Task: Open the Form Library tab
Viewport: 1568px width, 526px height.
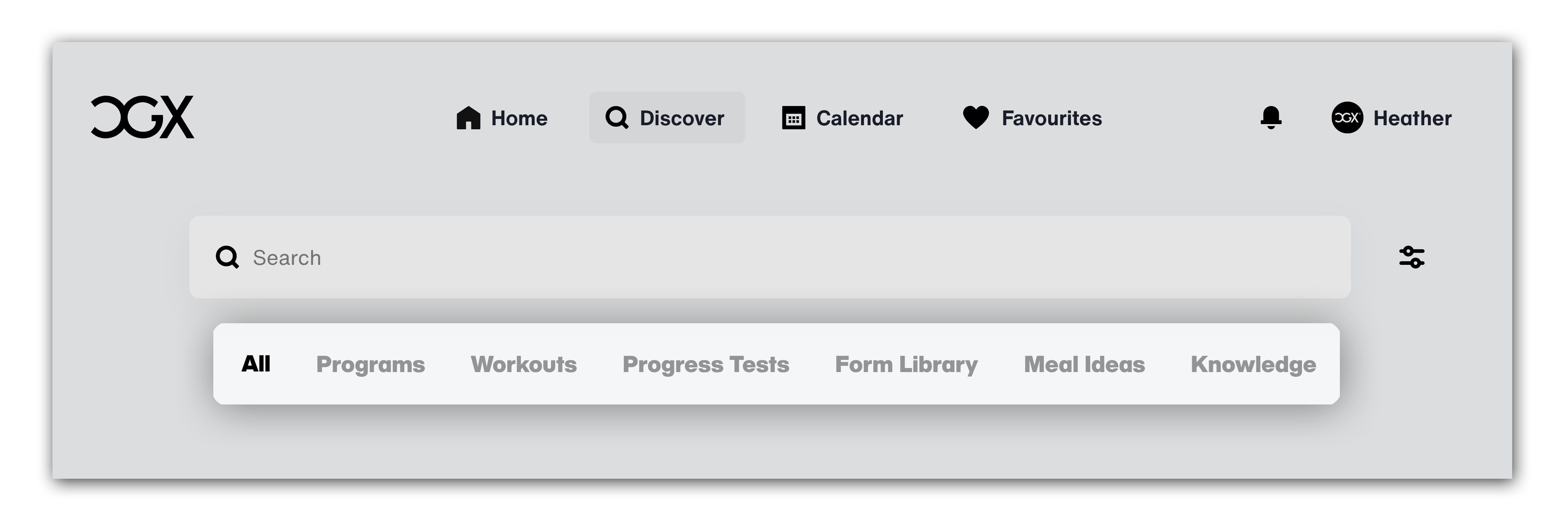Action: [906, 364]
